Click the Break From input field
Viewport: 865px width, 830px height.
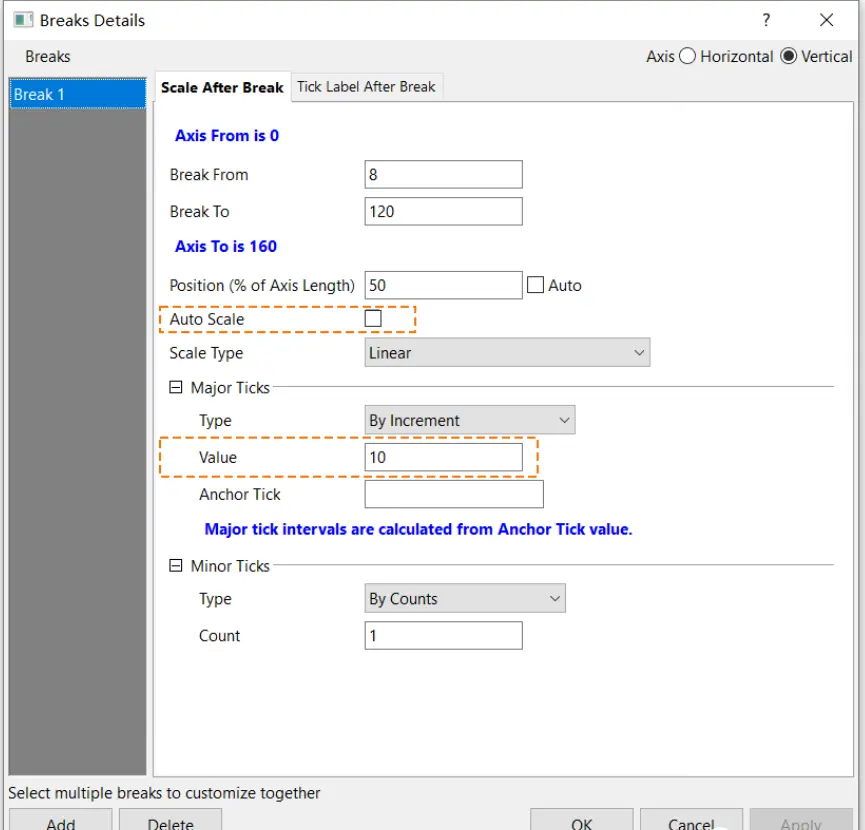pos(444,175)
